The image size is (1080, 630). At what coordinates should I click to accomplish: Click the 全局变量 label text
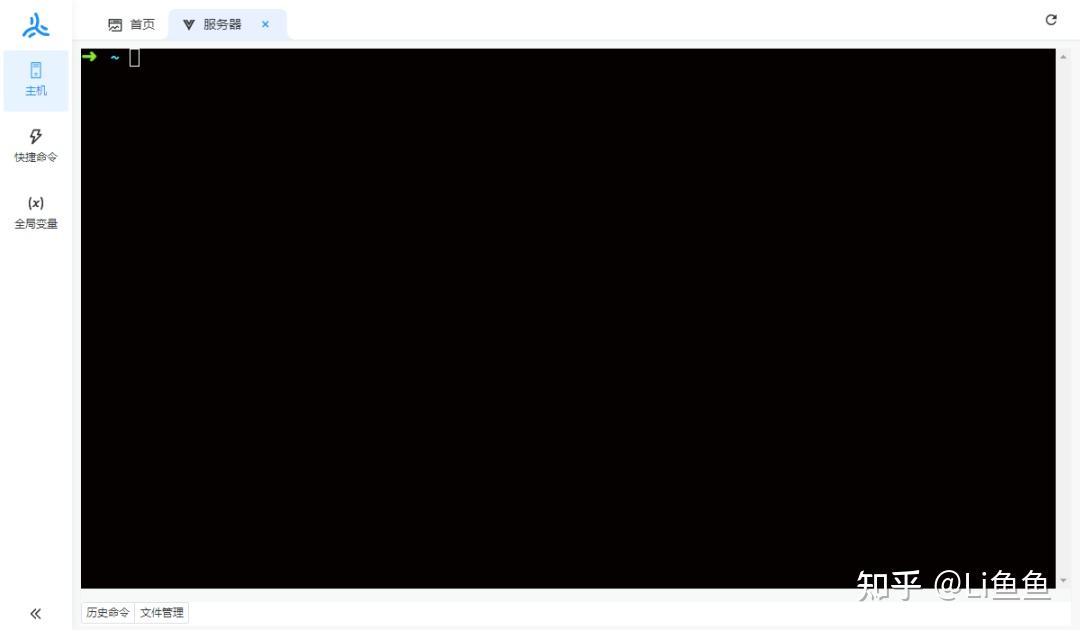pos(36,224)
